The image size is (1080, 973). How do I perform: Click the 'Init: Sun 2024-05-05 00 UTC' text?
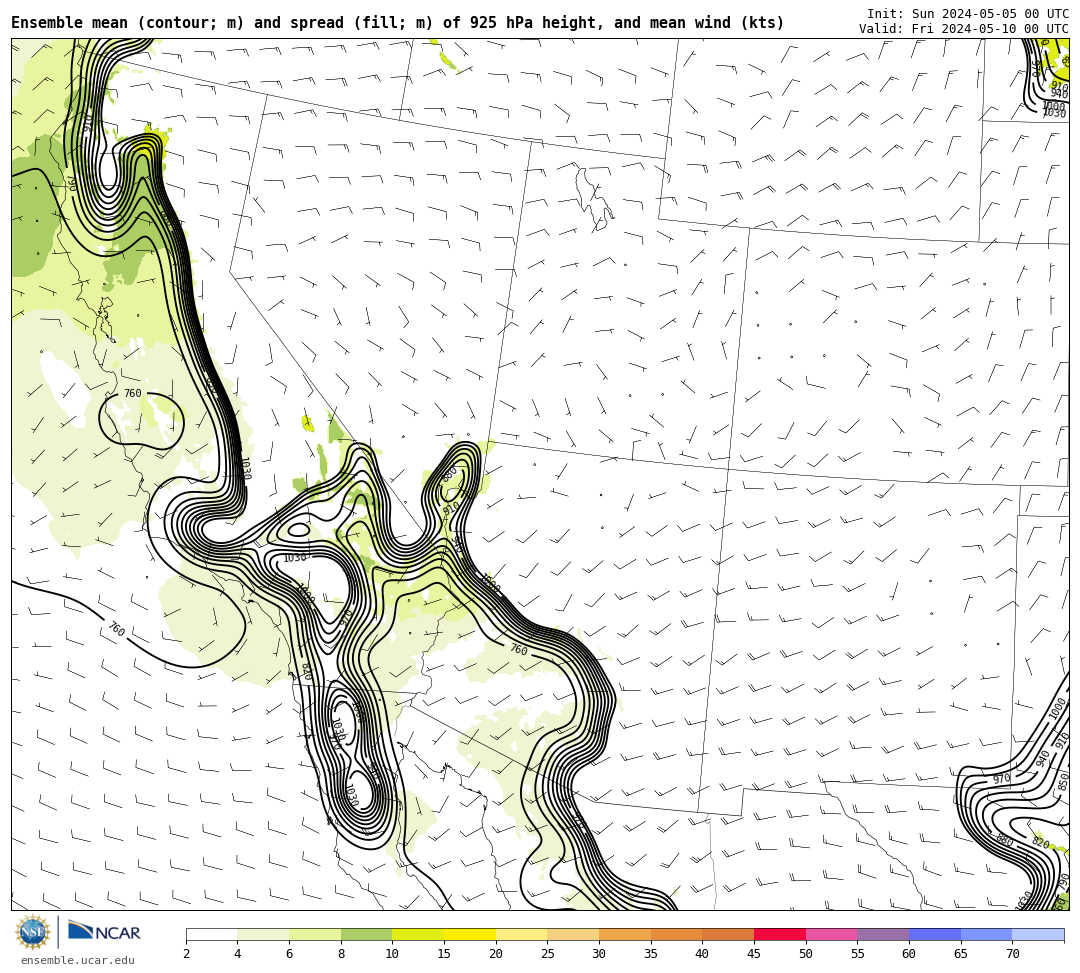[968, 14]
